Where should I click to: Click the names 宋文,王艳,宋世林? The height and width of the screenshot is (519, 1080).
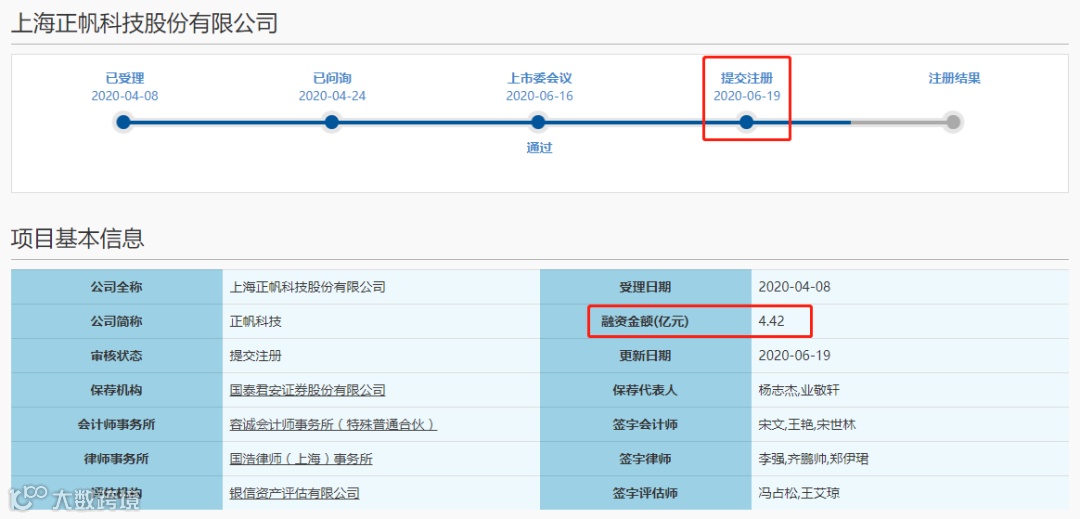pyautogui.click(x=807, y=425)
